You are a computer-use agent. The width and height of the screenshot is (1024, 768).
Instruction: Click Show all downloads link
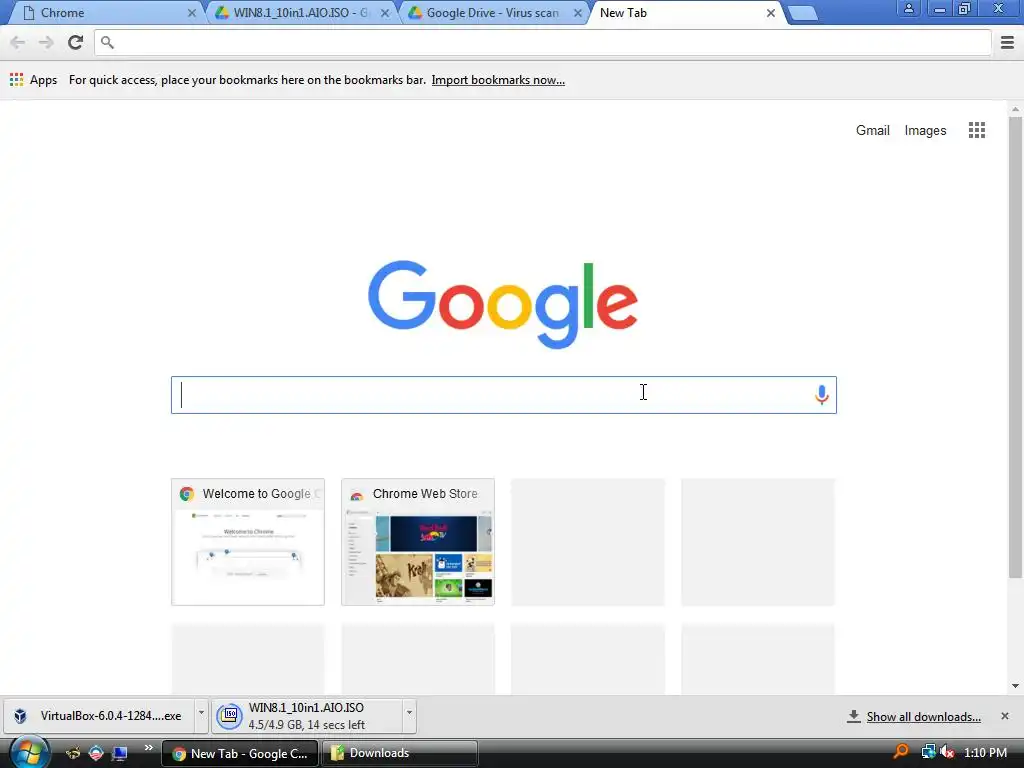tap(923, 716)
